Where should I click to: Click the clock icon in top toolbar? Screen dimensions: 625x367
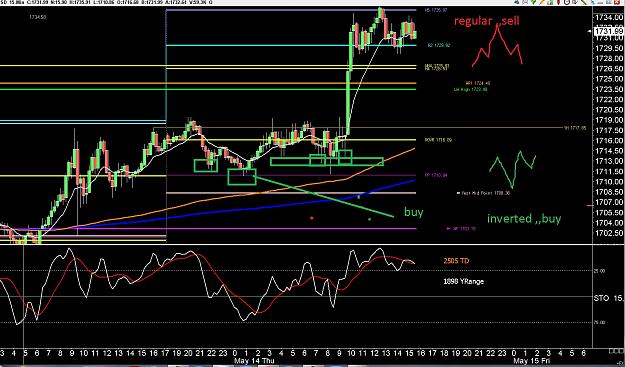point(567,2)
